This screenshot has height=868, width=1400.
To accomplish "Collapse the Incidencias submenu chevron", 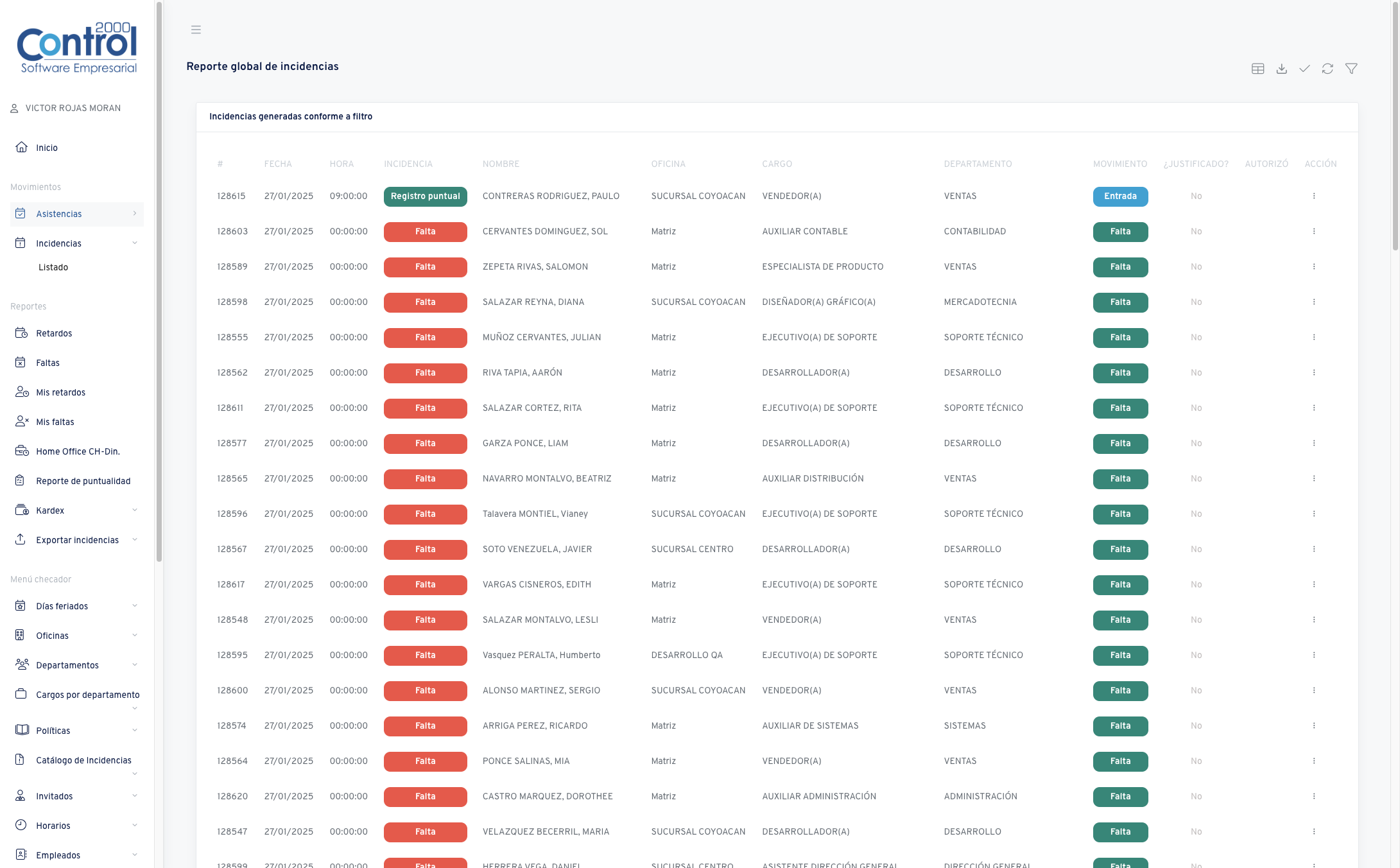I will [135, 243].
